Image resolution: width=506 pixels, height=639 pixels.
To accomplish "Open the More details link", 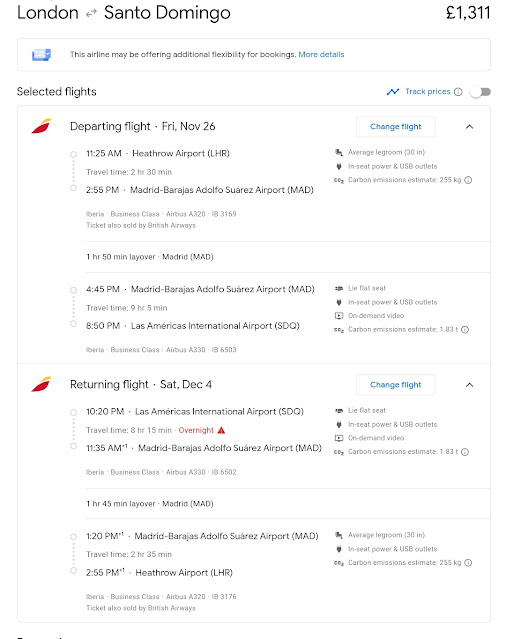I will (x=321, y=55).
